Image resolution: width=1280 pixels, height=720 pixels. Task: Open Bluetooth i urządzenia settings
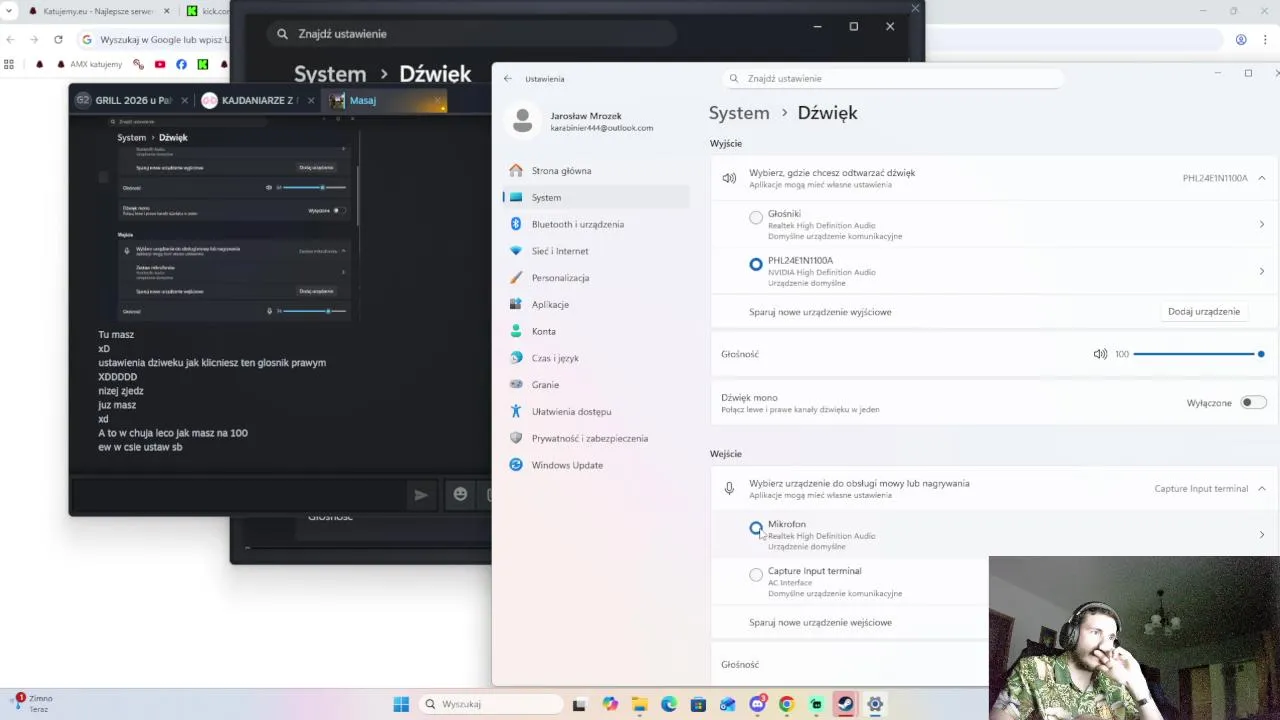597,224
